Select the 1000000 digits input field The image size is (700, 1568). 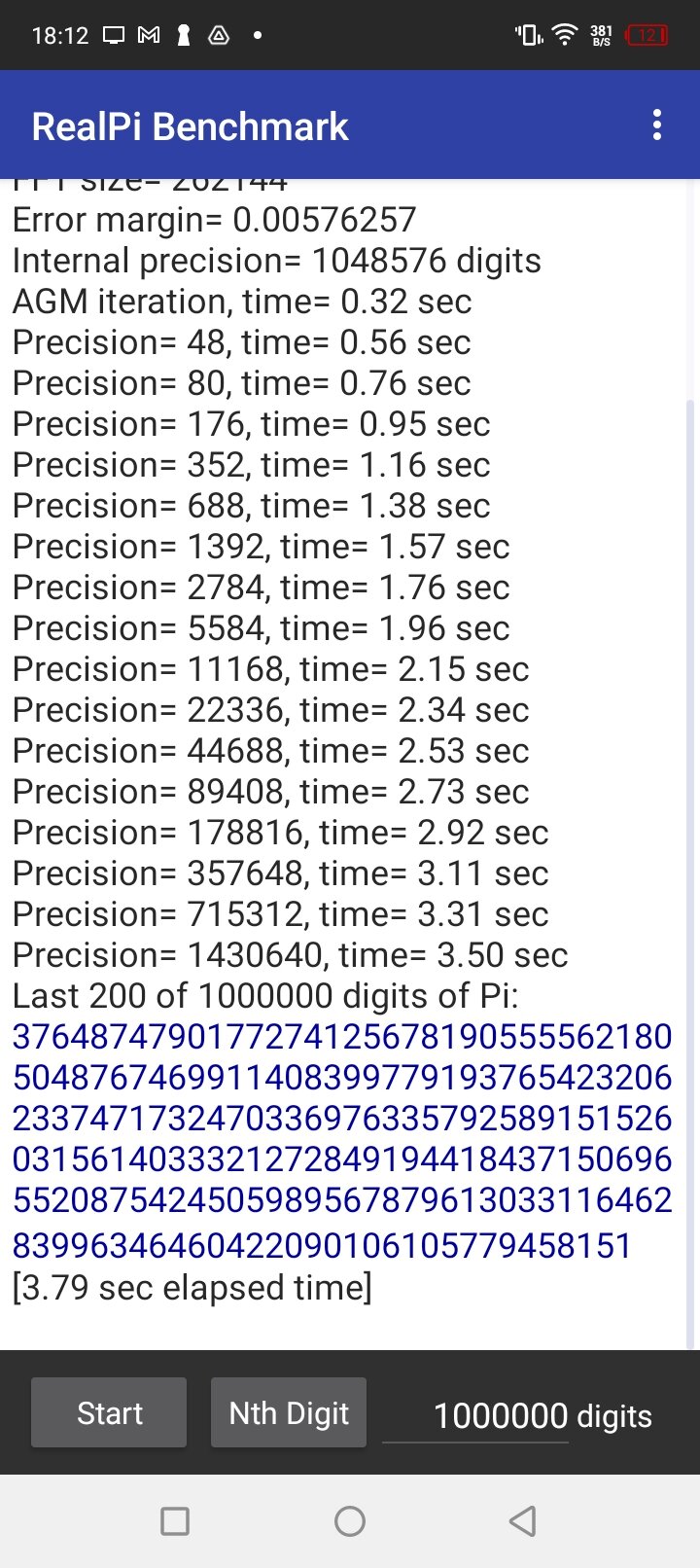pyautogui.click(x=475, y=1415)
